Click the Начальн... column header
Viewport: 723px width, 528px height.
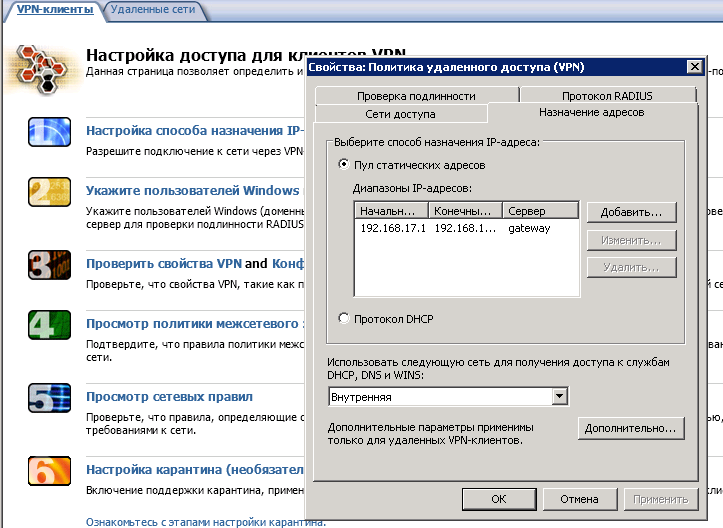point(392,210)
